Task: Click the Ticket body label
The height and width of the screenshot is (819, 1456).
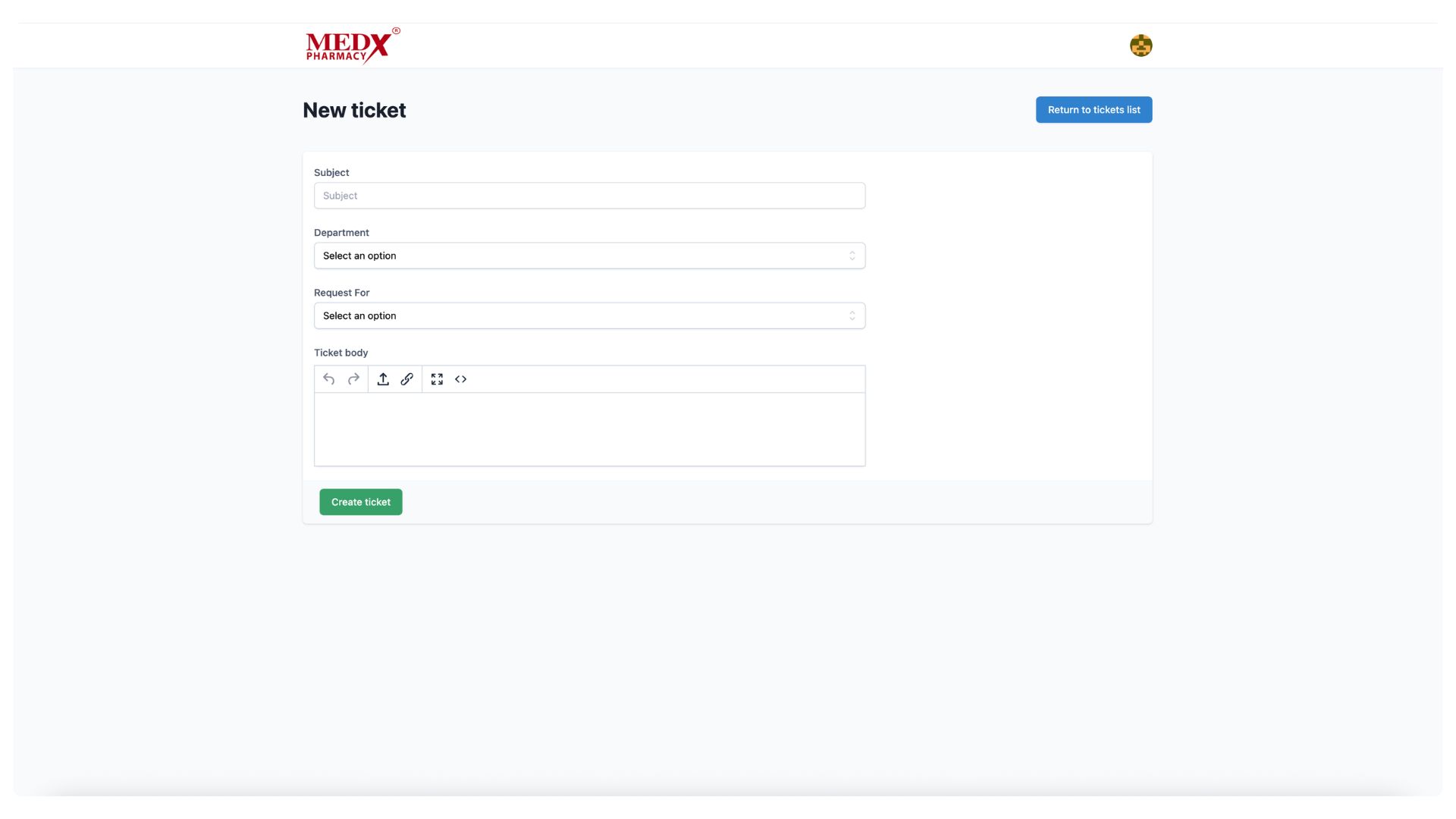Action: (340, 353)
